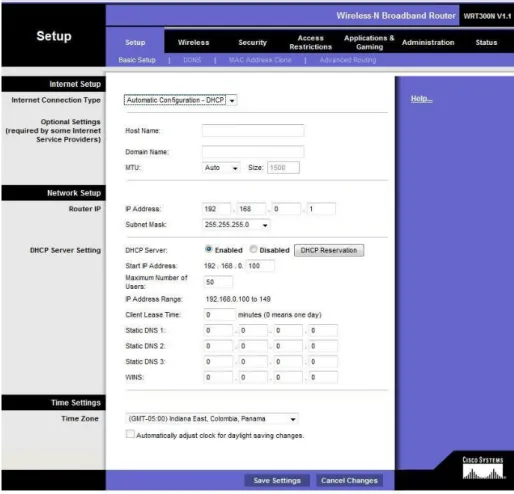Click the Host Name field
This screenshot has height=494, width=514.
(253, 130)
